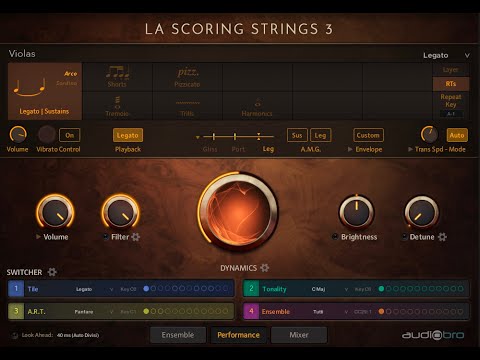The image size is (480, 360).
Task: Click the blue slot number 1 badge
Action: [16, 289]
